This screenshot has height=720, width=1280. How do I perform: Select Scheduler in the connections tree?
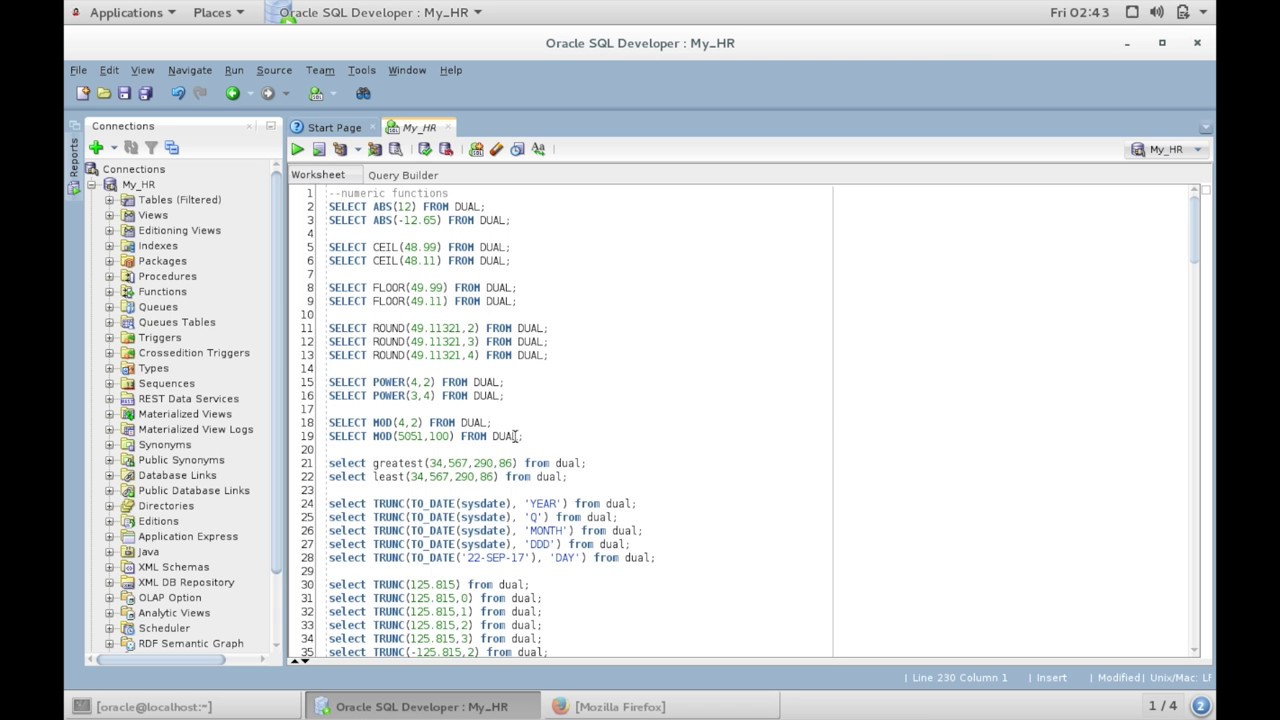164,628
